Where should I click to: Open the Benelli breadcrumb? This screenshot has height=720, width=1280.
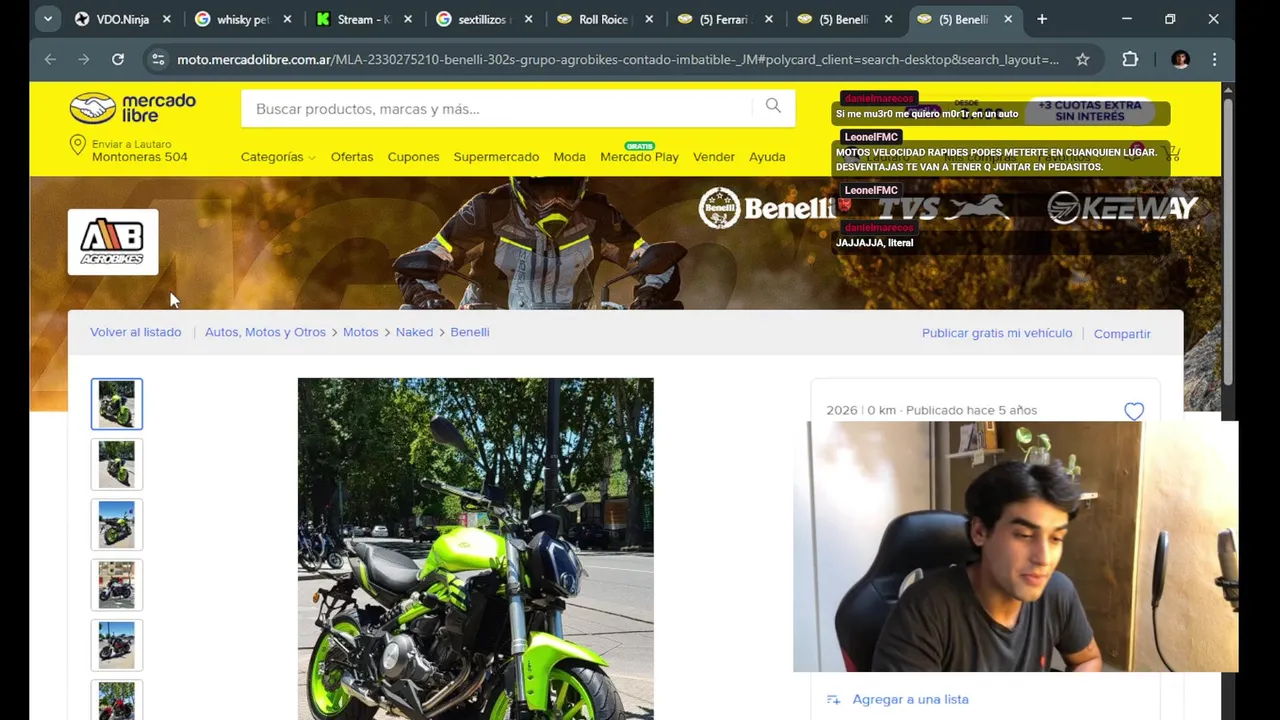click(x=469, y=332)
